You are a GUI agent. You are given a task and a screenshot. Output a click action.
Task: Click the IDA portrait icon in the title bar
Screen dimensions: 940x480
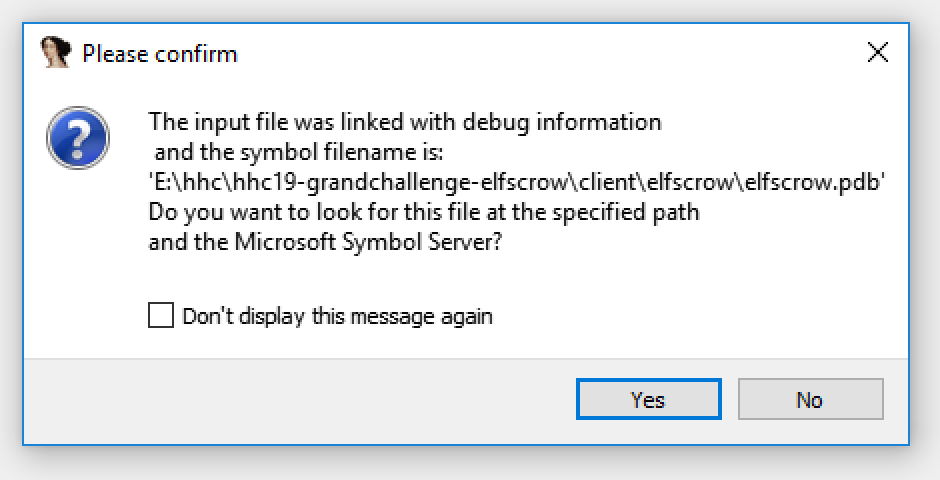point(56,52)
